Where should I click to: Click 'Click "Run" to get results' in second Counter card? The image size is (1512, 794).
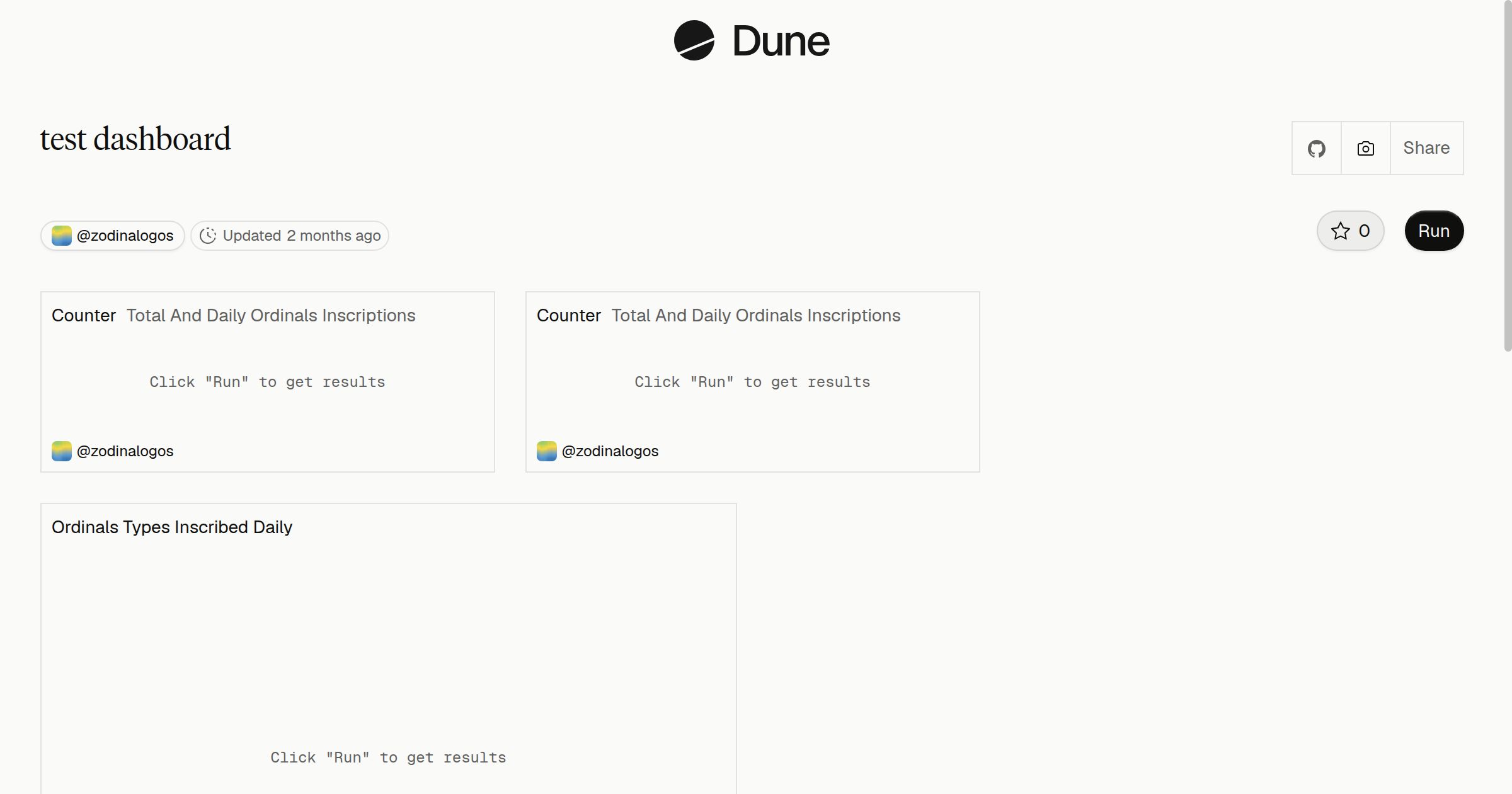click(752, 382)
